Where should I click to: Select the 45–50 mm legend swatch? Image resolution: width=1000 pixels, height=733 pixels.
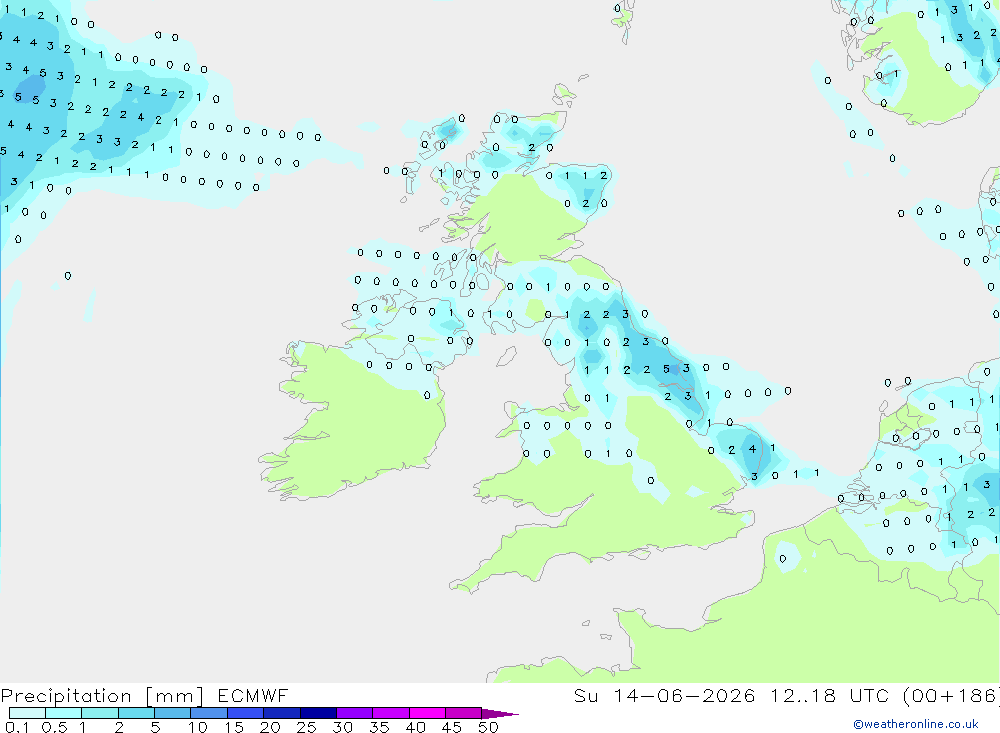click(463, 713)
